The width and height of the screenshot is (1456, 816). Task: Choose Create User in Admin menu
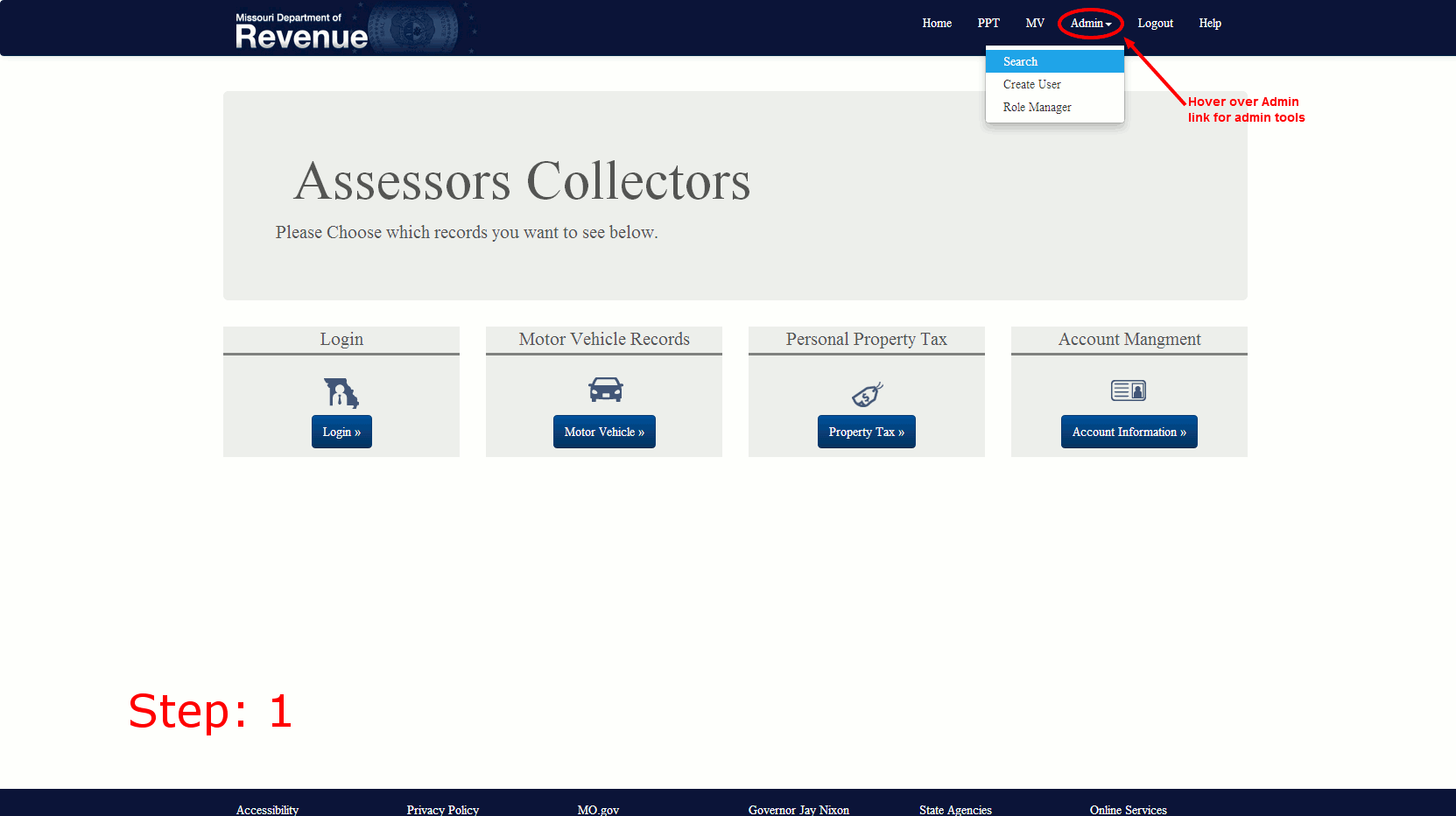pos(1031,85)
